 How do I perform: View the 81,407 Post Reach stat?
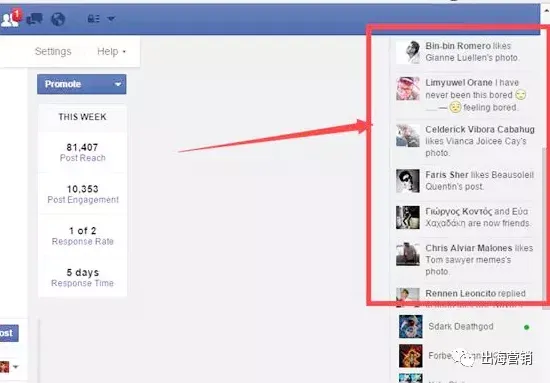click(x=82, y=152)
